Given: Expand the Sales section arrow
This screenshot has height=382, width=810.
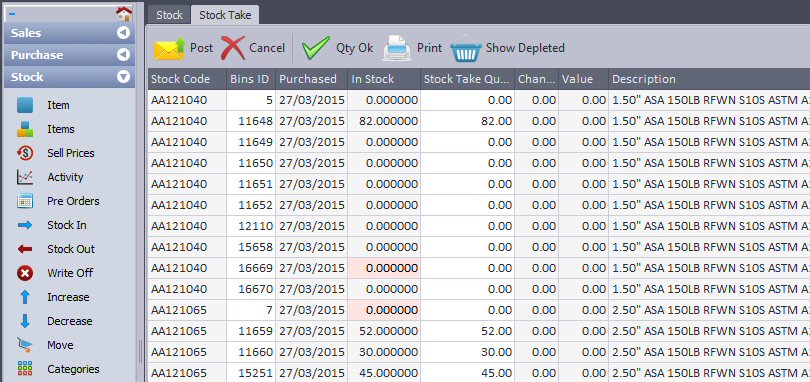Looking at the screenshot, I should pyautogui.click(x=123, y=33).
